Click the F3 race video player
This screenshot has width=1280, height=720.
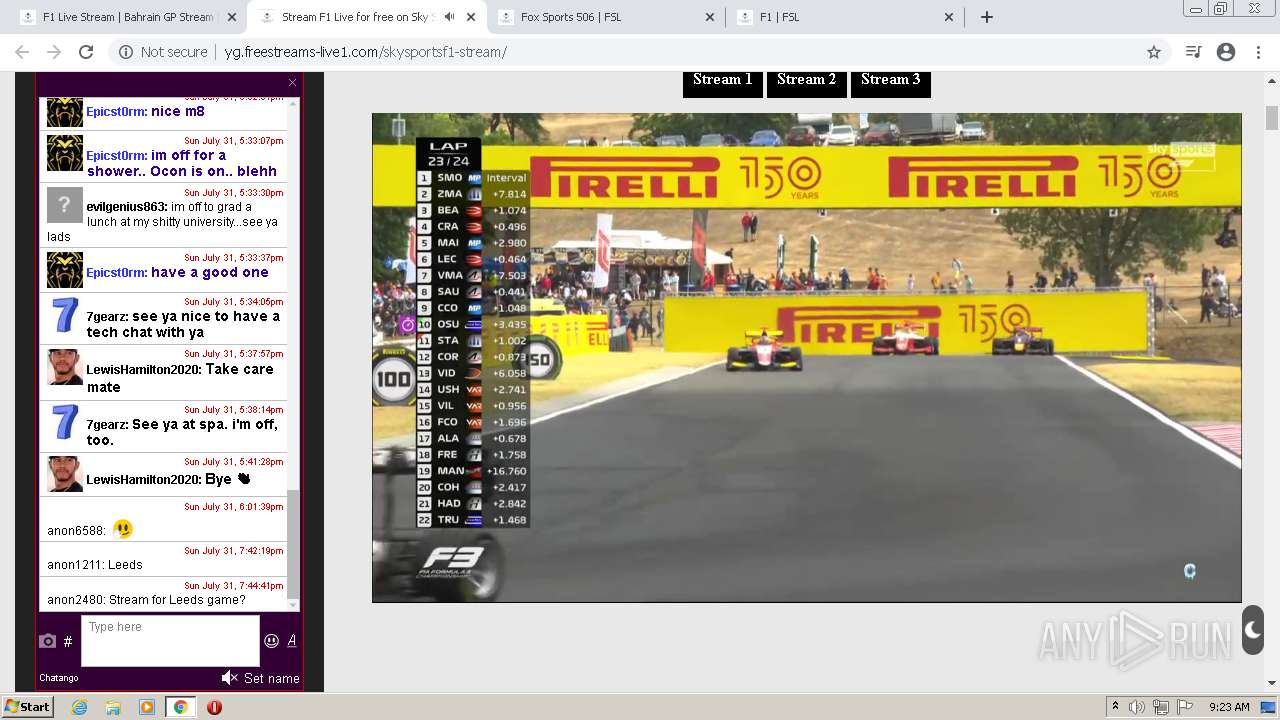pos(806,358)
